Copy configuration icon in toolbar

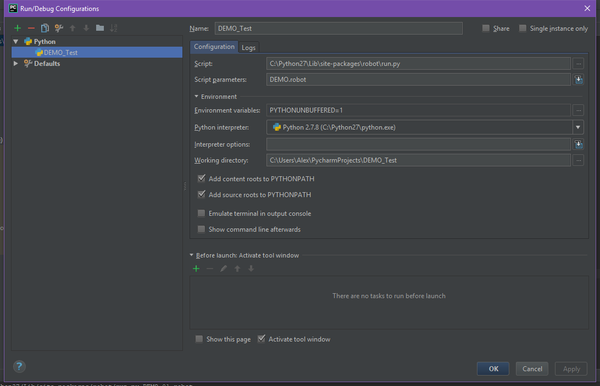click(x=45, y=28)
